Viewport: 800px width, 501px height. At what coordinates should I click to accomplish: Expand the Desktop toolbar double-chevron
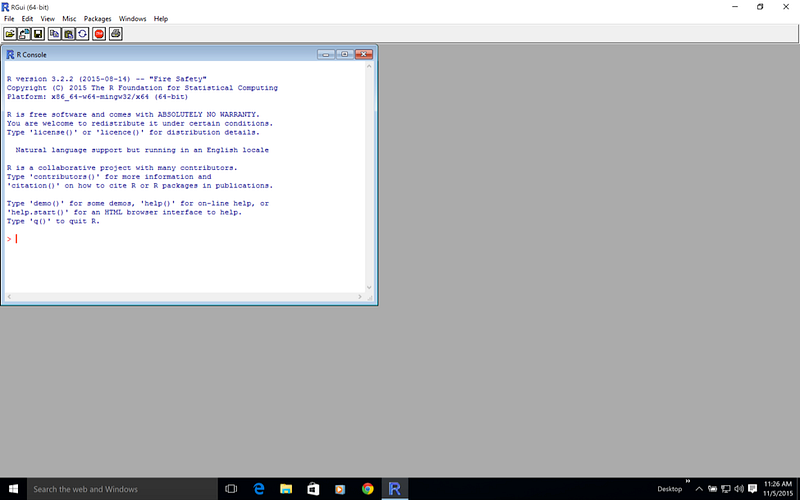tap(688, 481)
